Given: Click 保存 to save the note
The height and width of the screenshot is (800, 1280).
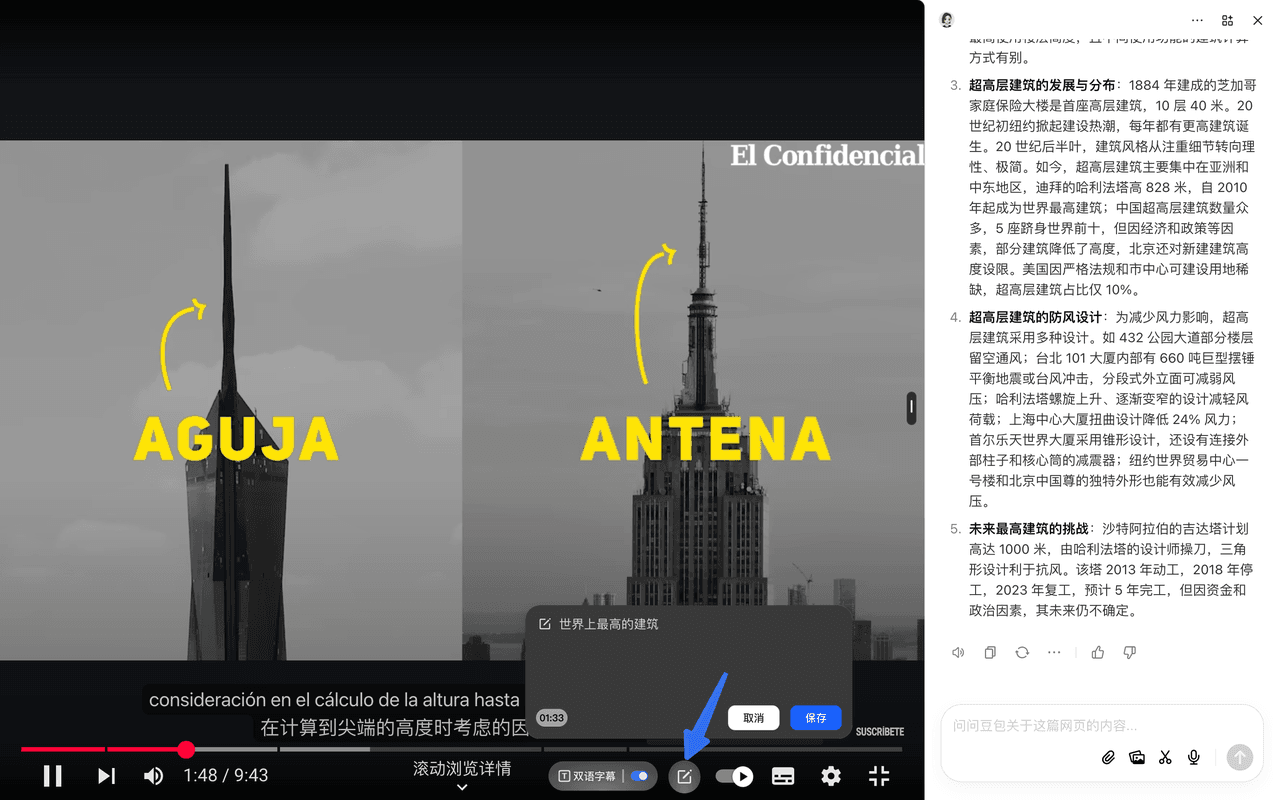Looking at the screenshot, I should pos(816,718).
